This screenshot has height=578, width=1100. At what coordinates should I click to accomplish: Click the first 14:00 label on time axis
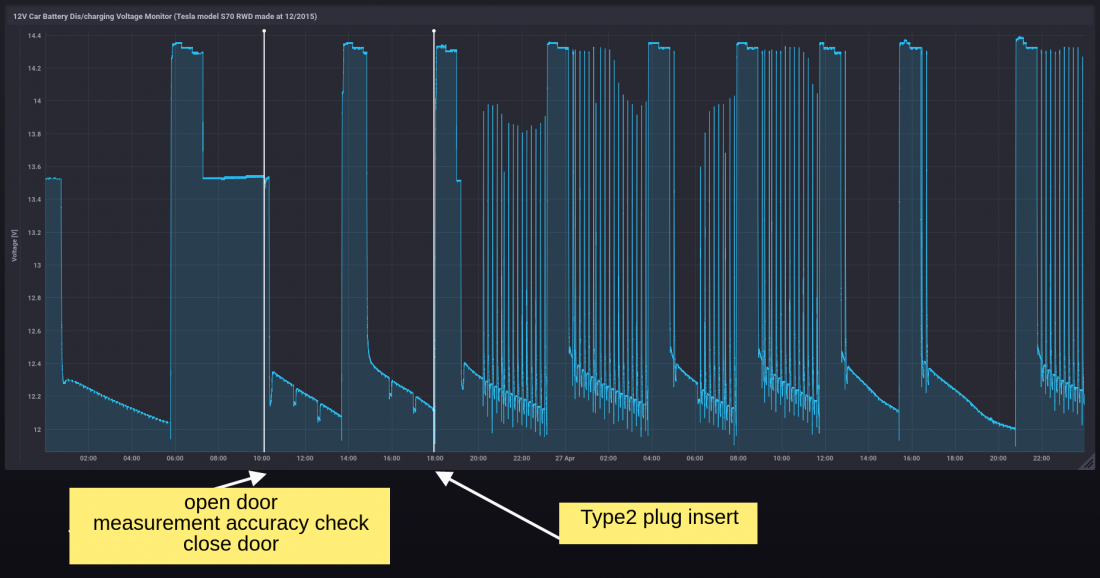click(x=348, y=459)
